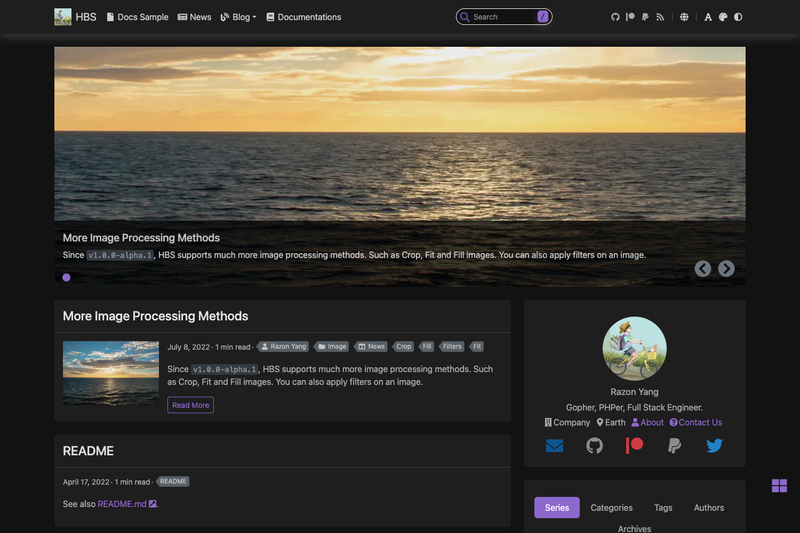Click the Patreon social icon in profile
Viewport: 800px width, 533px height.
[634, 446]
